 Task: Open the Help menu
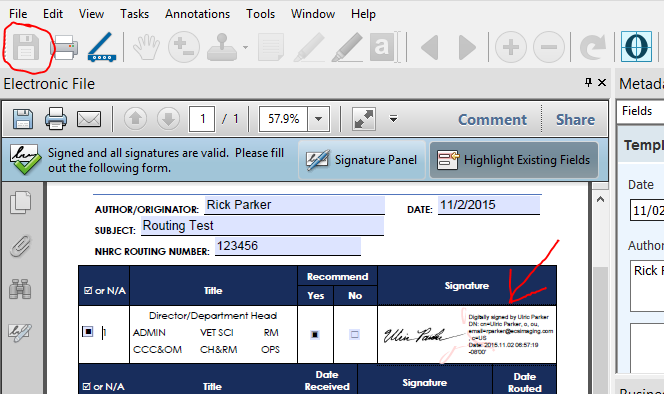click(363, 14)
